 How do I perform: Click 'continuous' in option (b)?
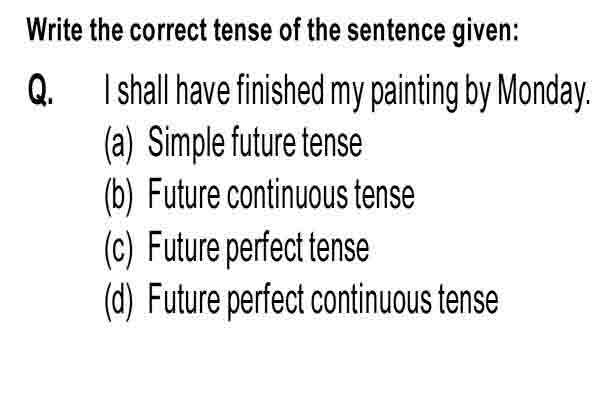[x=287, y=195]
